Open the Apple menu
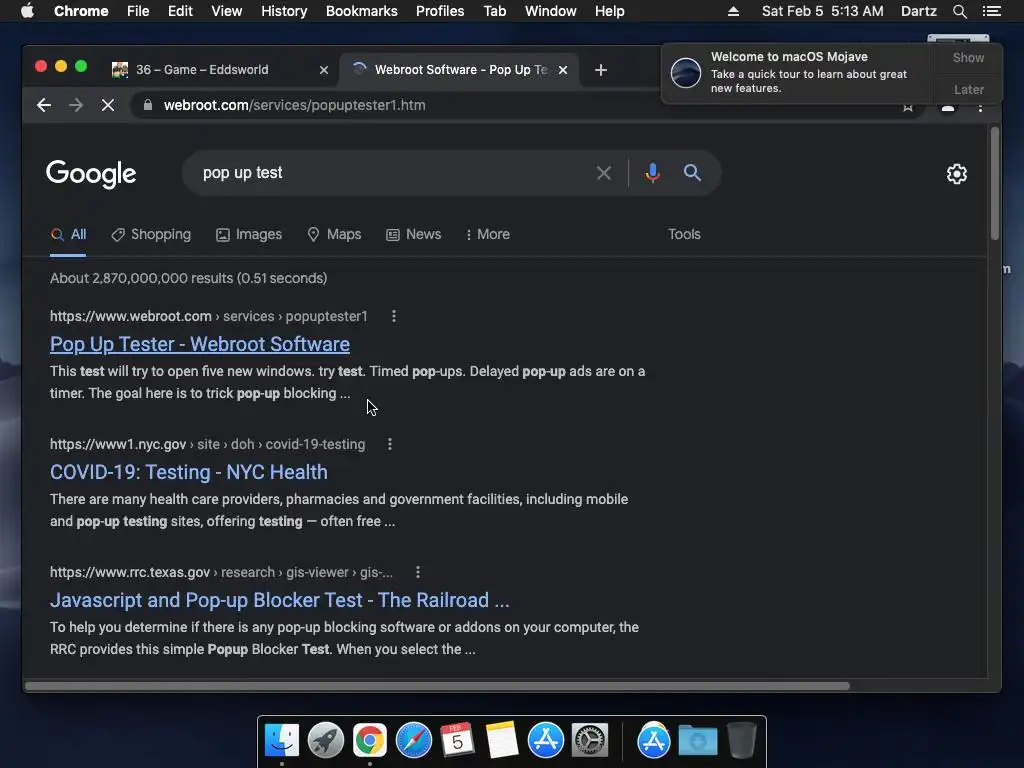Screen dimensions: 1024x768 27,11
